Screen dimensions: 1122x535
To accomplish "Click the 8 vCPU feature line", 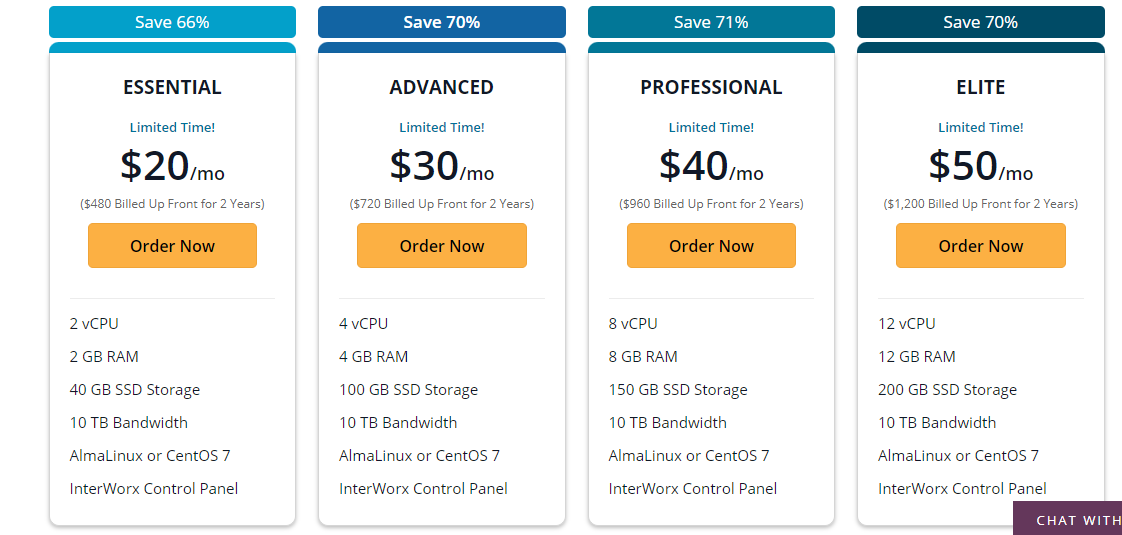I will click(633, 323).
